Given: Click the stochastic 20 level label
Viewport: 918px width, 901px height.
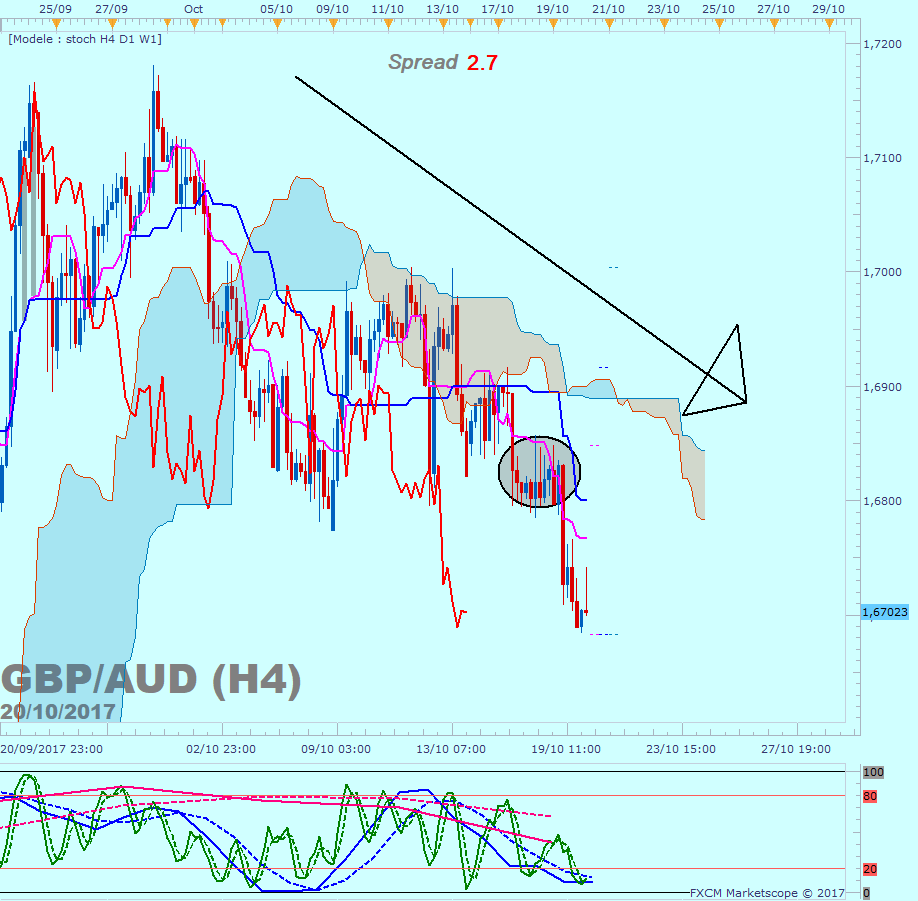Looking at the screenshot, I should (870, 869).
